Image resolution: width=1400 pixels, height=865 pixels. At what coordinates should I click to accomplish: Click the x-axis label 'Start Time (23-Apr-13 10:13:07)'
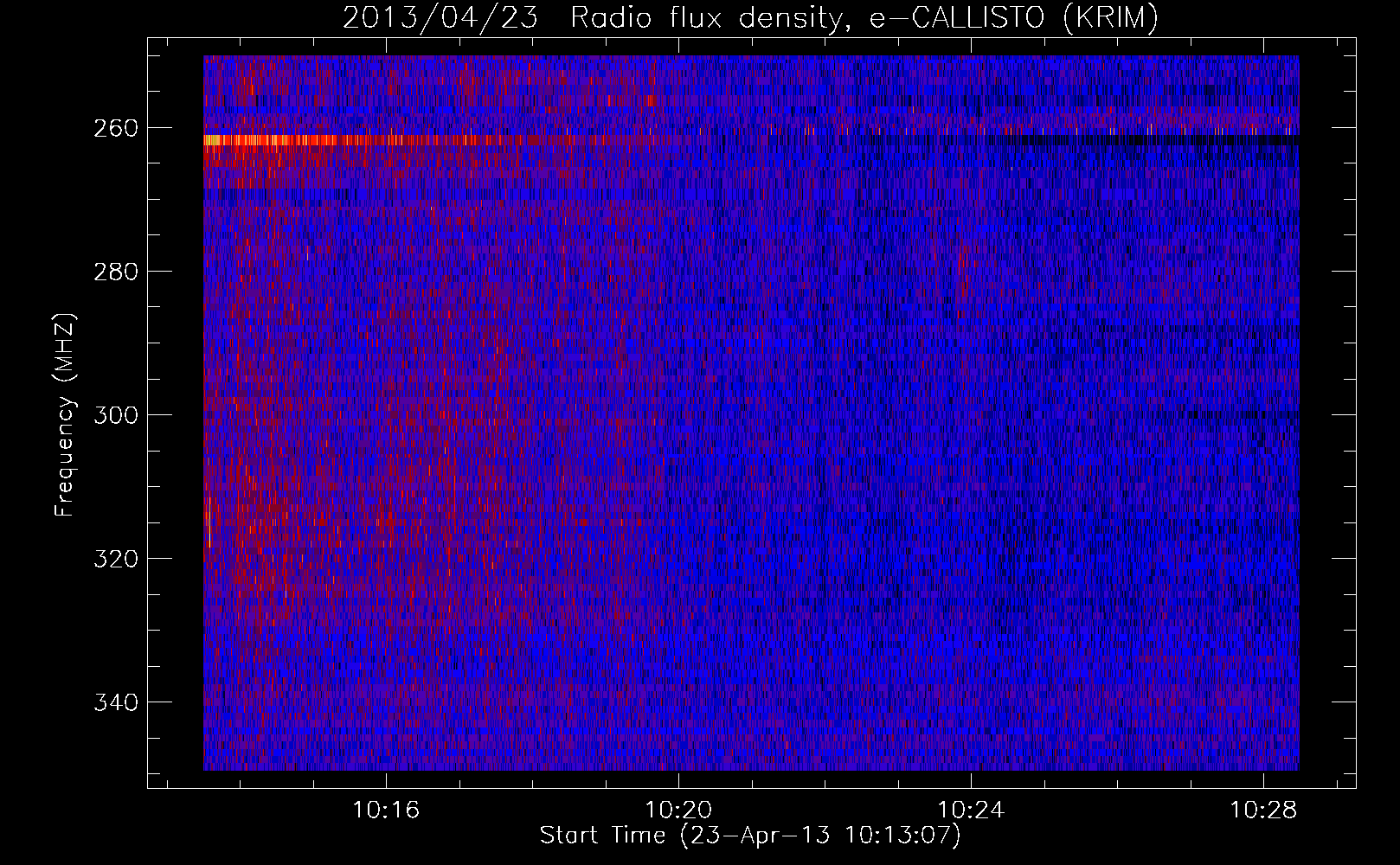(x=750, y=836)
